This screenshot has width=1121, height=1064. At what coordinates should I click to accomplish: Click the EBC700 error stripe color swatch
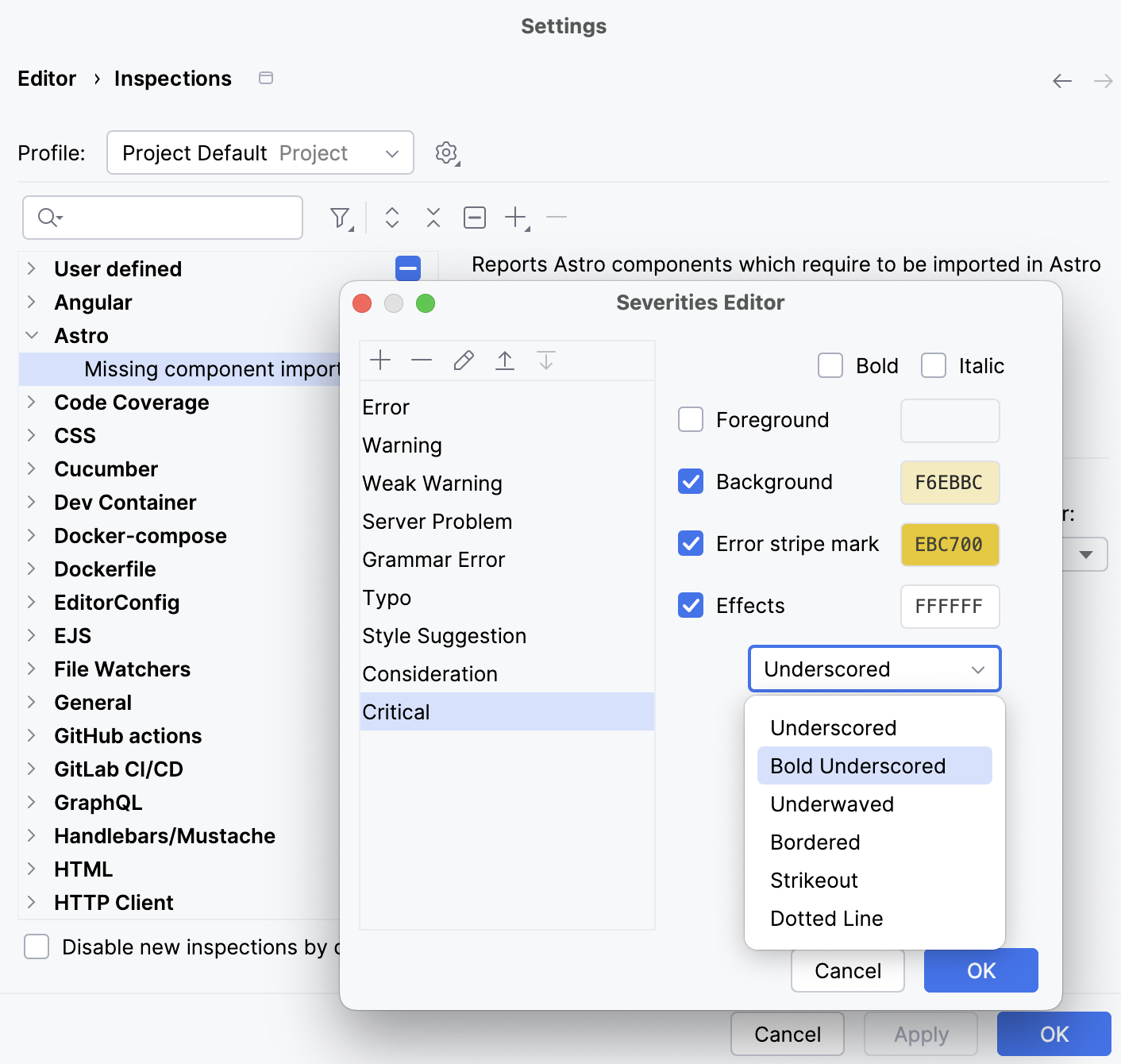[950, 545]
